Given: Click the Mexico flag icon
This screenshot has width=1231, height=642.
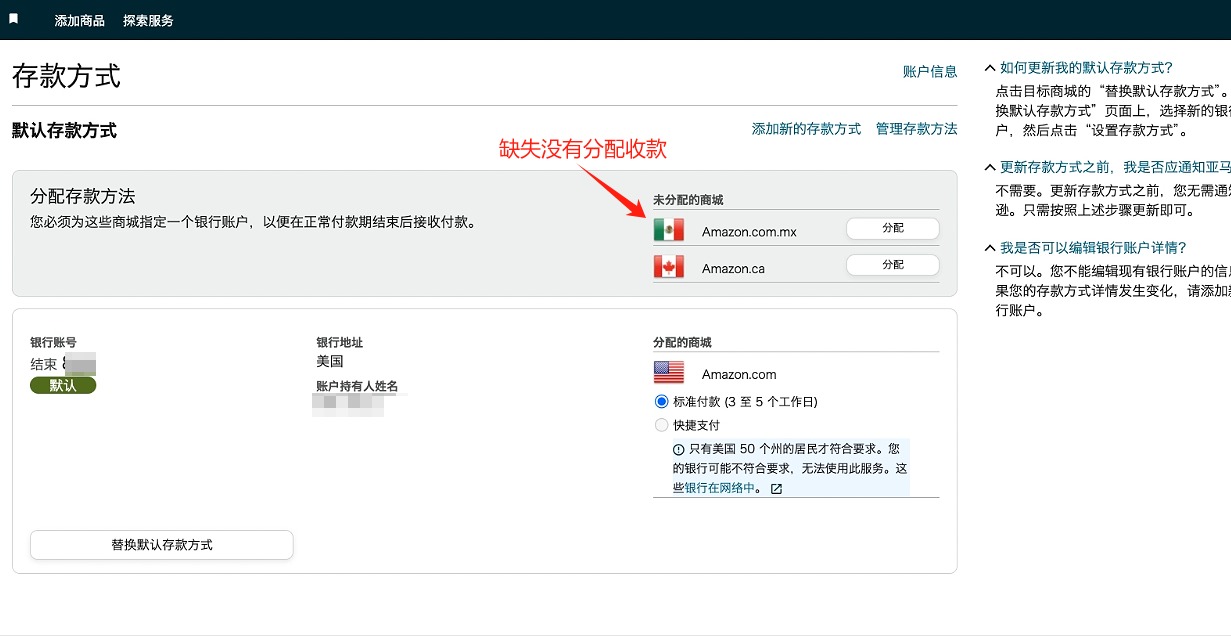Looking at the screenshot, I should point(669,230).
